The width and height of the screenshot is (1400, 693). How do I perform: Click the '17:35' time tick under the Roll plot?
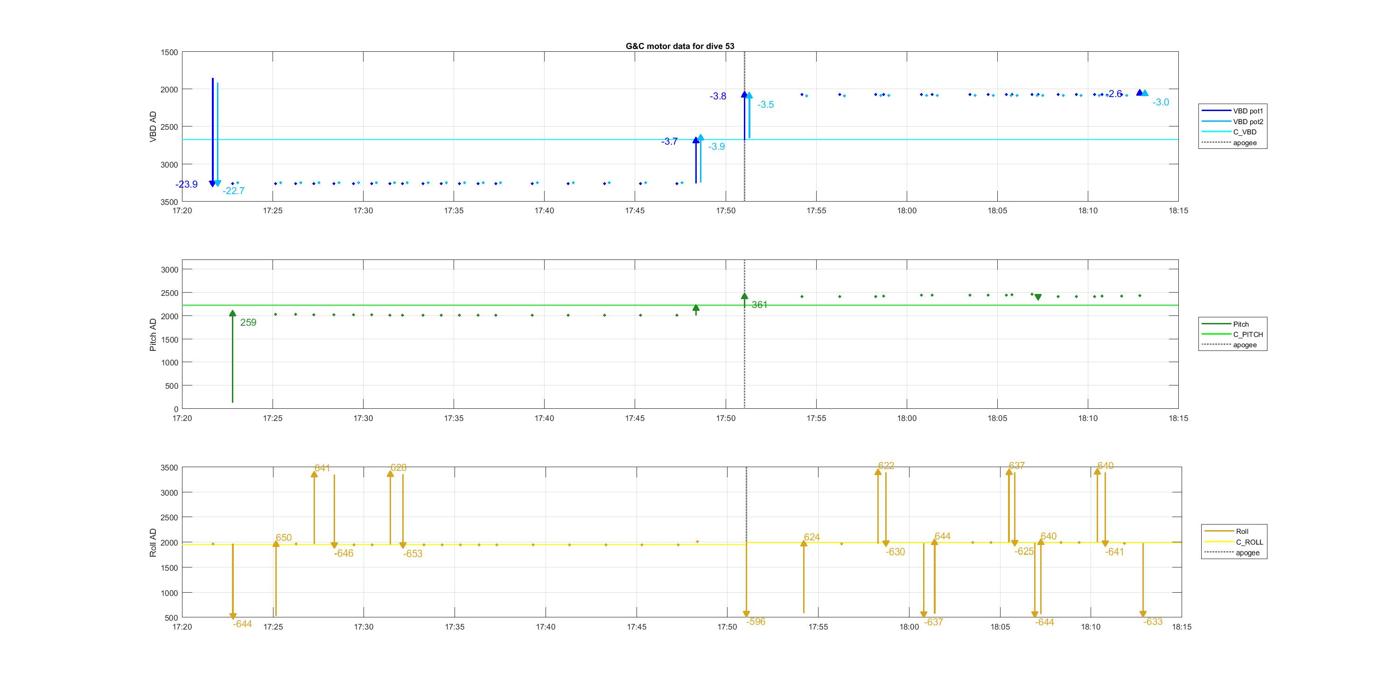[x=455, y=627]
